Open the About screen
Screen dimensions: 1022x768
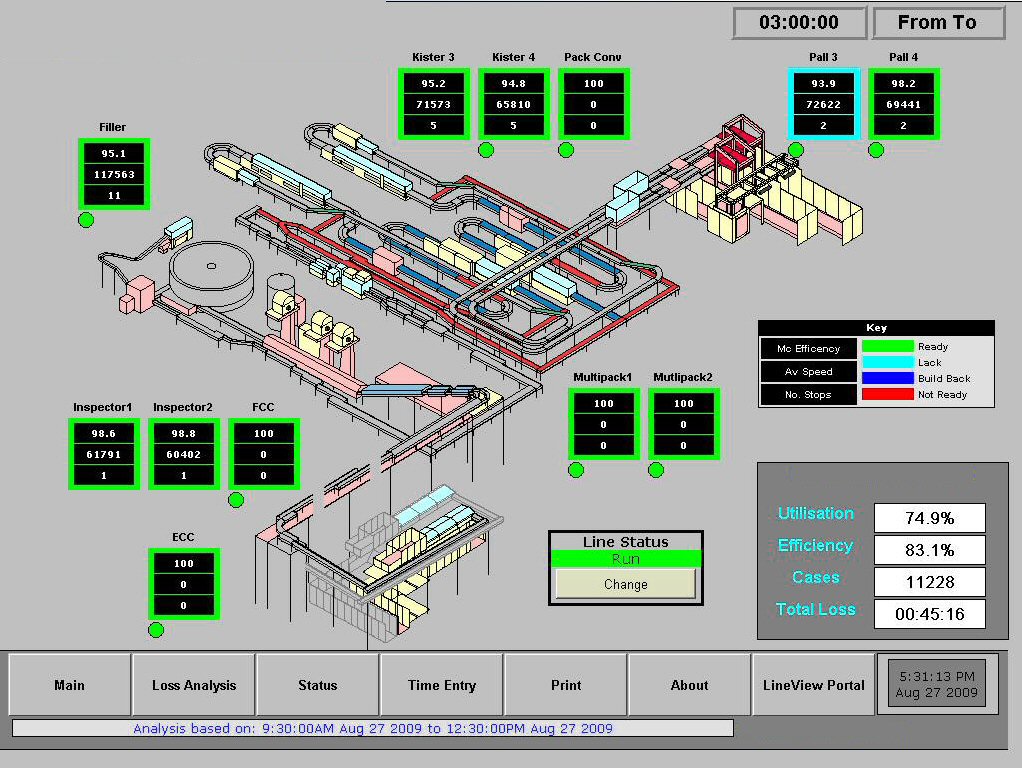[690, 685]
